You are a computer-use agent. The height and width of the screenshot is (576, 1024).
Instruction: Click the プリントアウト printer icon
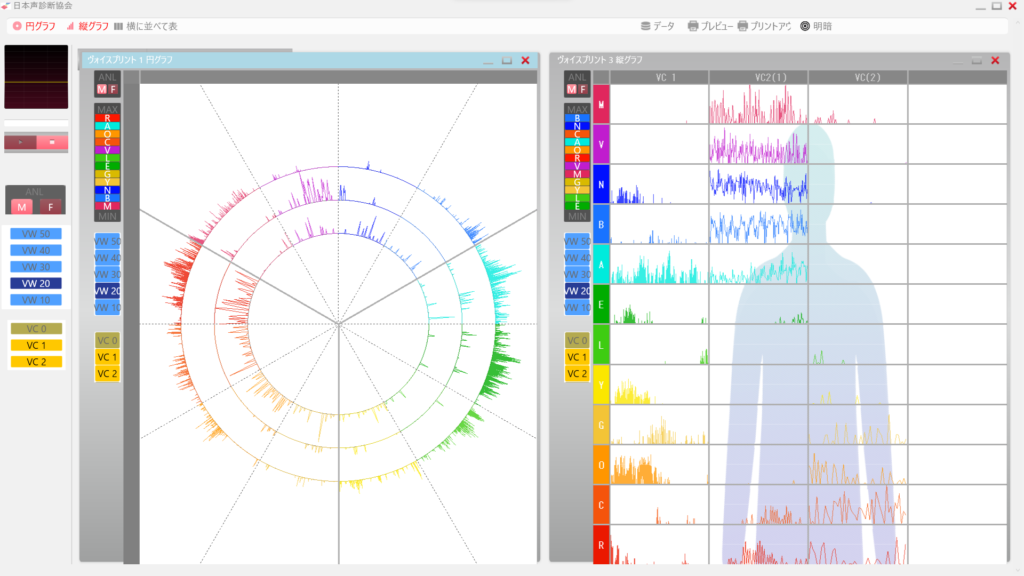click(x=743, y=26)
